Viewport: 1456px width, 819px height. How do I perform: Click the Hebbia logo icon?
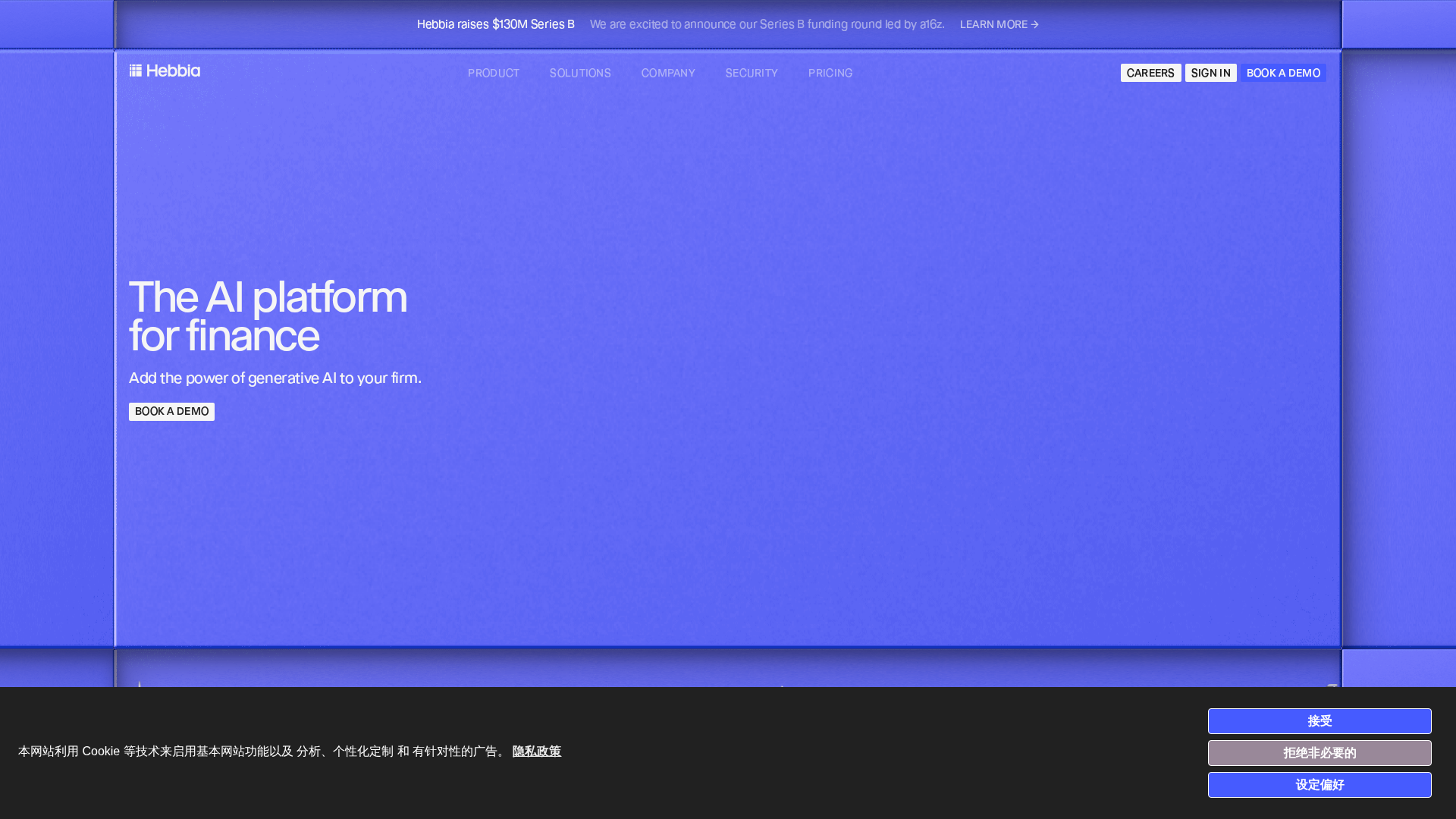coord(136,71)
